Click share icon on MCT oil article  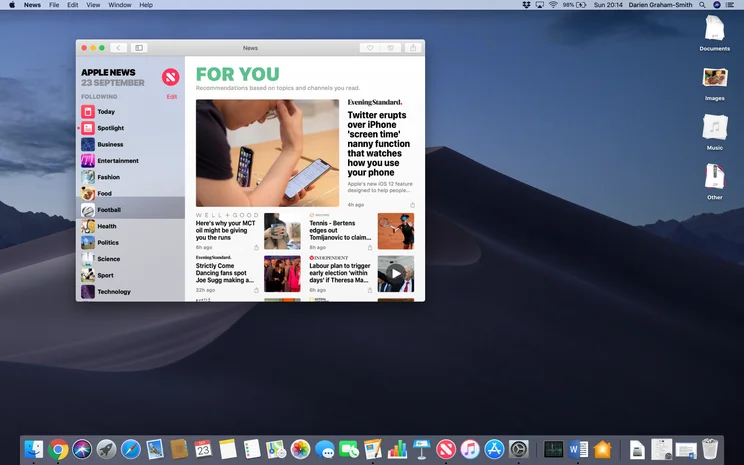[x=256, y=248]
